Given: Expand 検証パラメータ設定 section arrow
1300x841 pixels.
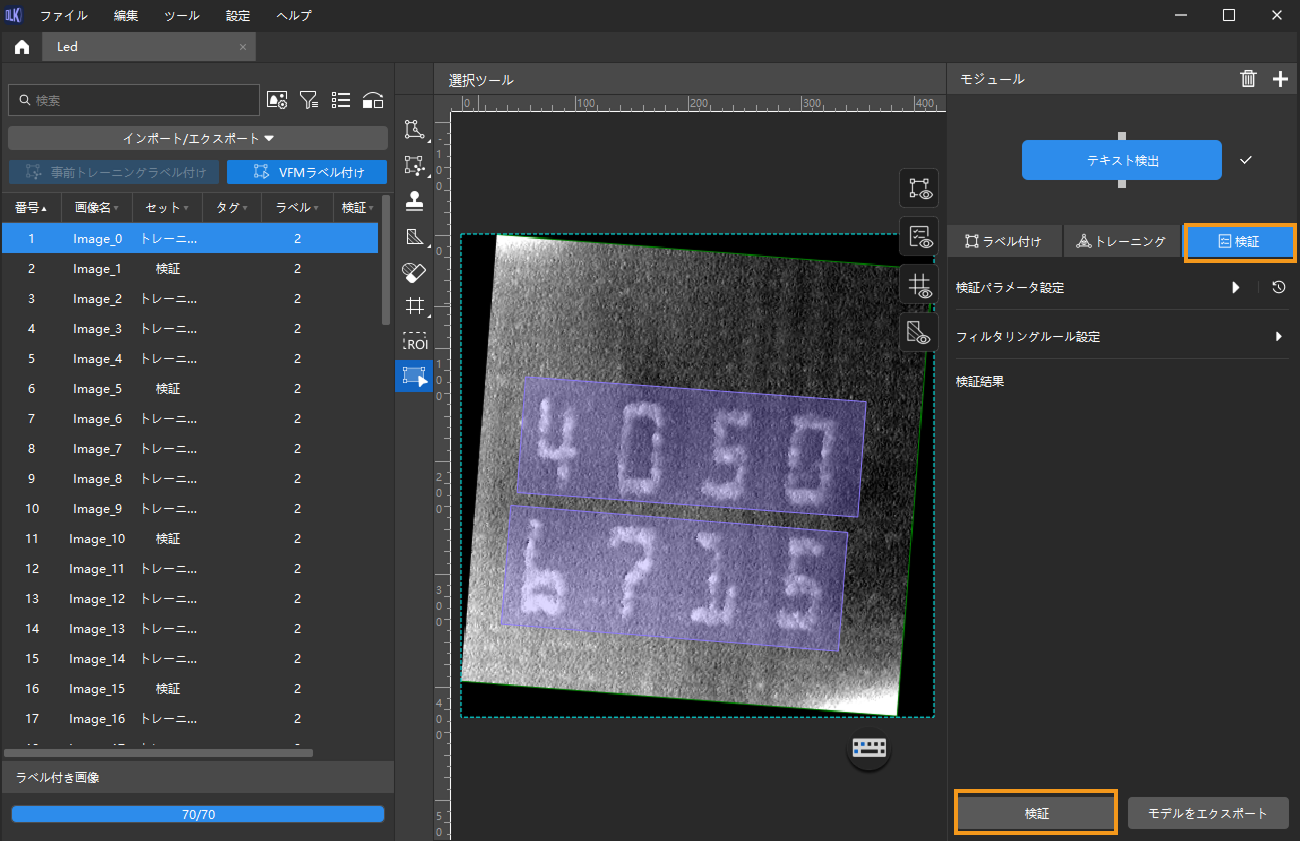Looking at the screenshot, I should (x=1236, y=287).
